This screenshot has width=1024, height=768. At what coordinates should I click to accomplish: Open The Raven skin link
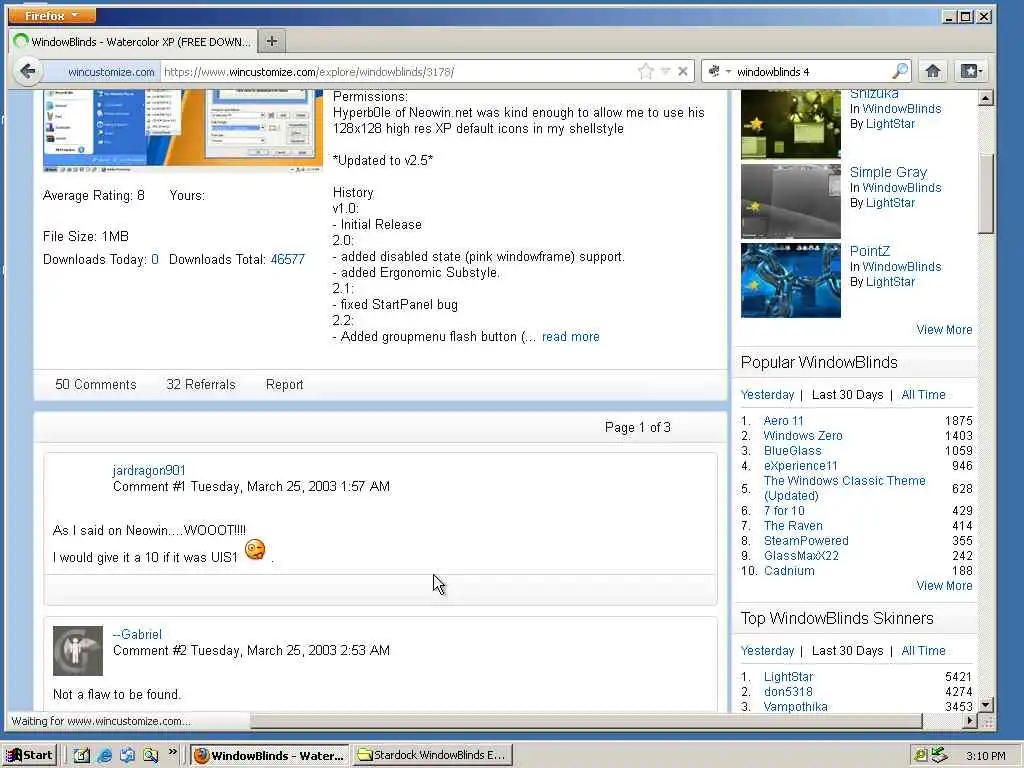[x=793, y=526]
